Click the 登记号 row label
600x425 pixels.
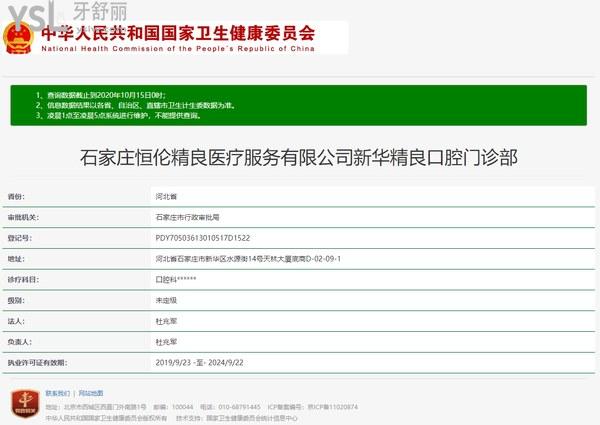(20, 238)
